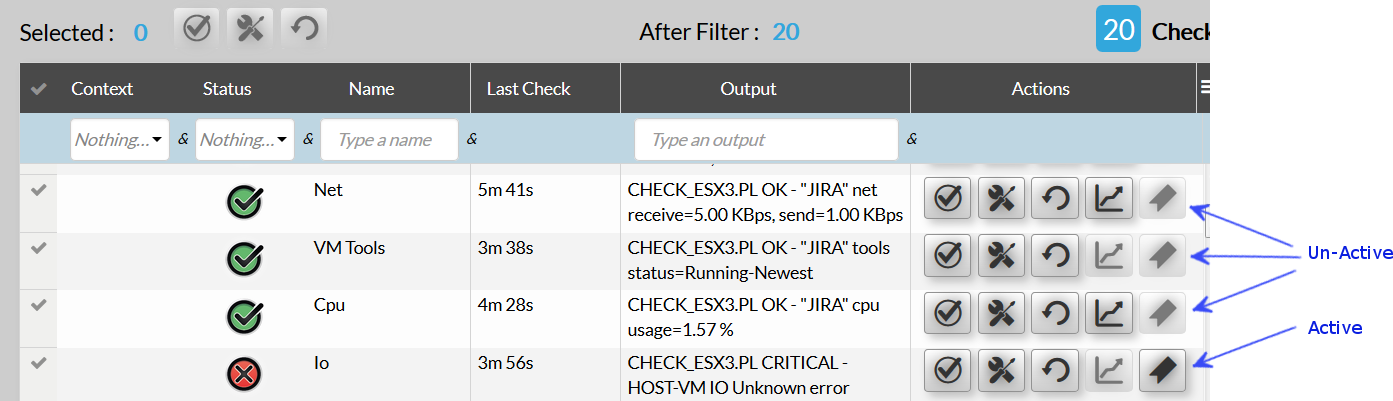Screen dimensions: 1393x401
Task: Click the 'Type a name' filter field
Action: (x=389, y=140)
